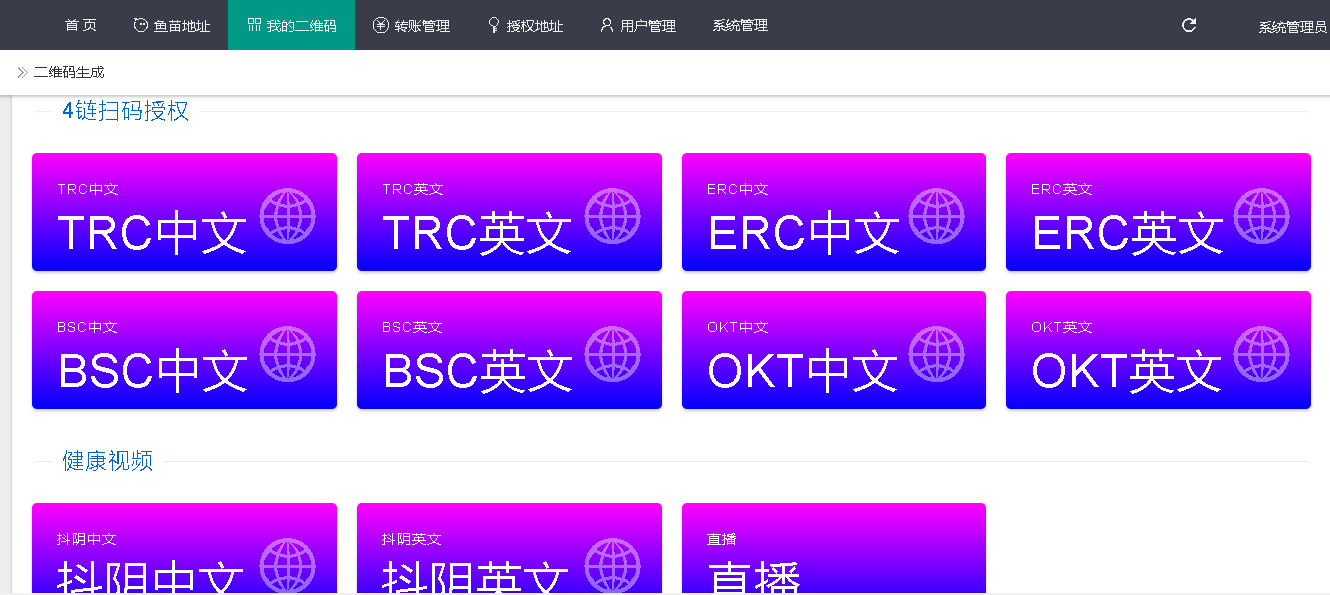Open 转账管理 transfer management menu
This screenshot has width=1330, height=595.
click(x=411, y=25)
